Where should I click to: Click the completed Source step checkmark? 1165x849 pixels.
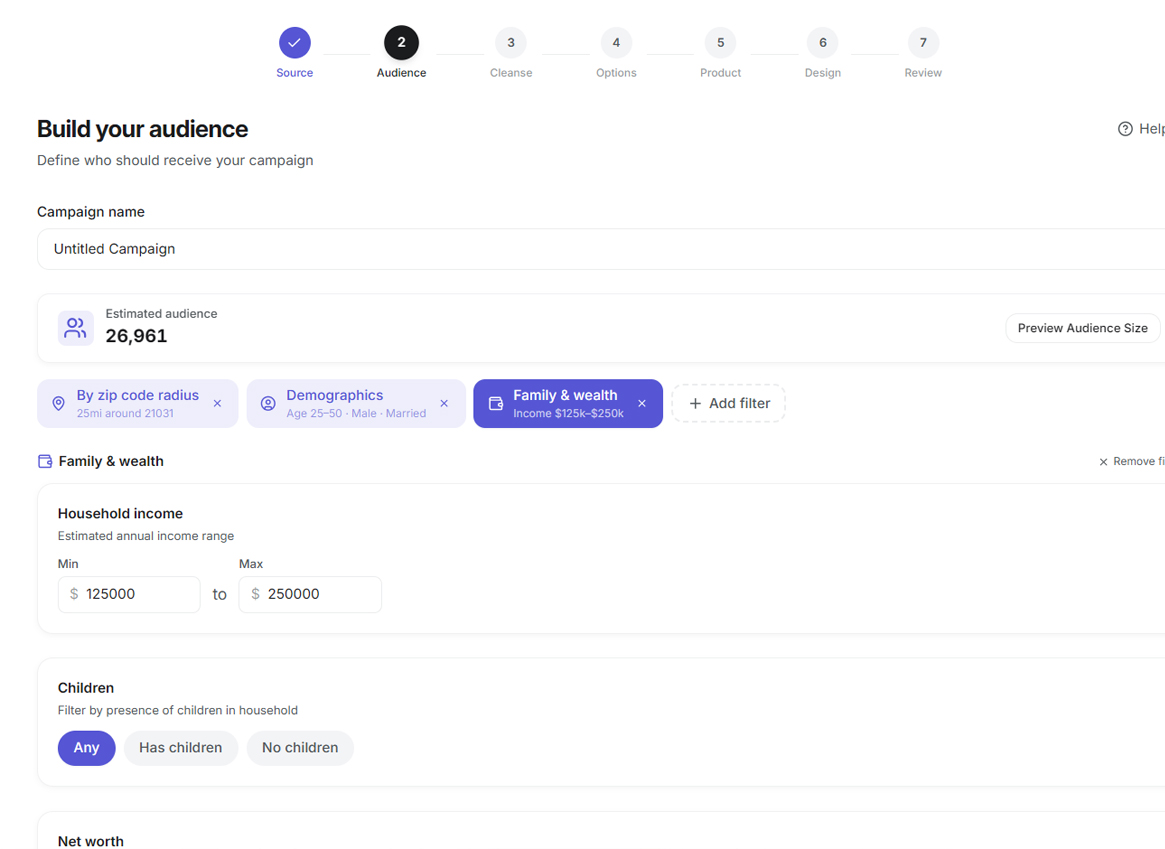(x=294, y=43)
